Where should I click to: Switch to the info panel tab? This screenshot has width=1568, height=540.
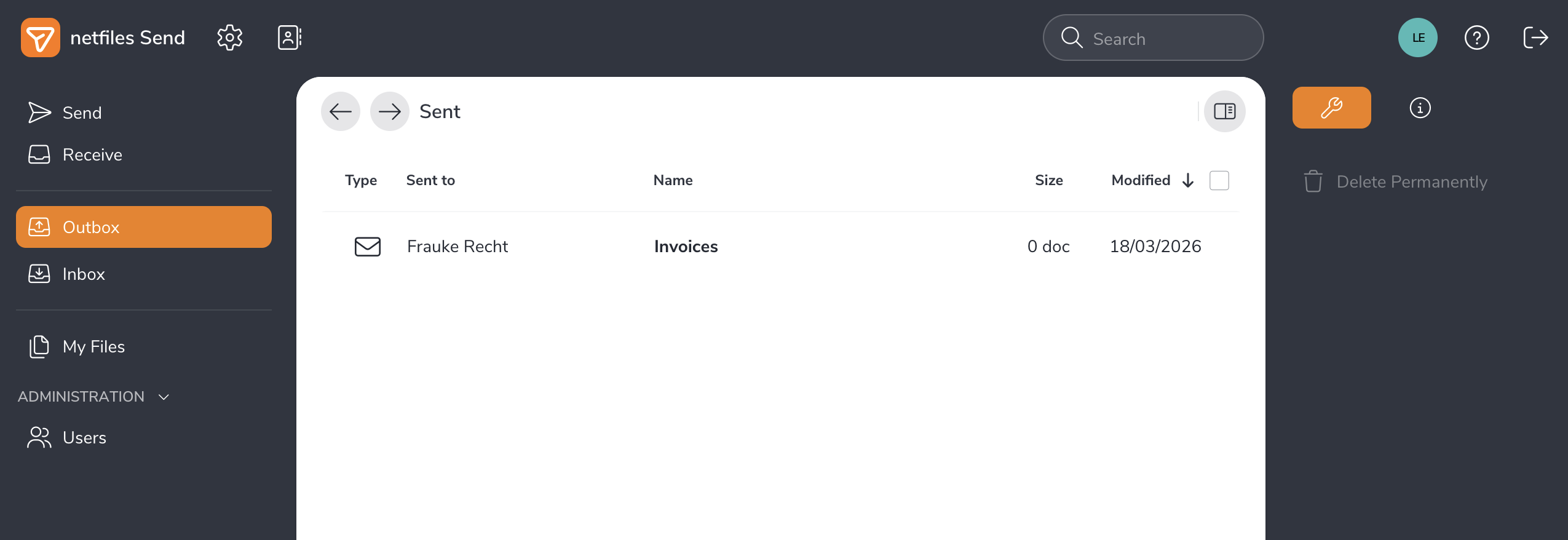tap(1420, 108)
